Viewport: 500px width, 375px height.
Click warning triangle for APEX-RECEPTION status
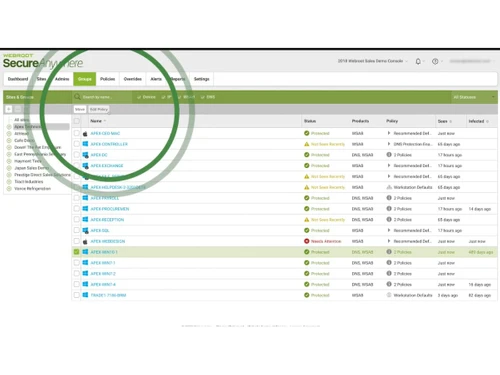tap(307, 219)
